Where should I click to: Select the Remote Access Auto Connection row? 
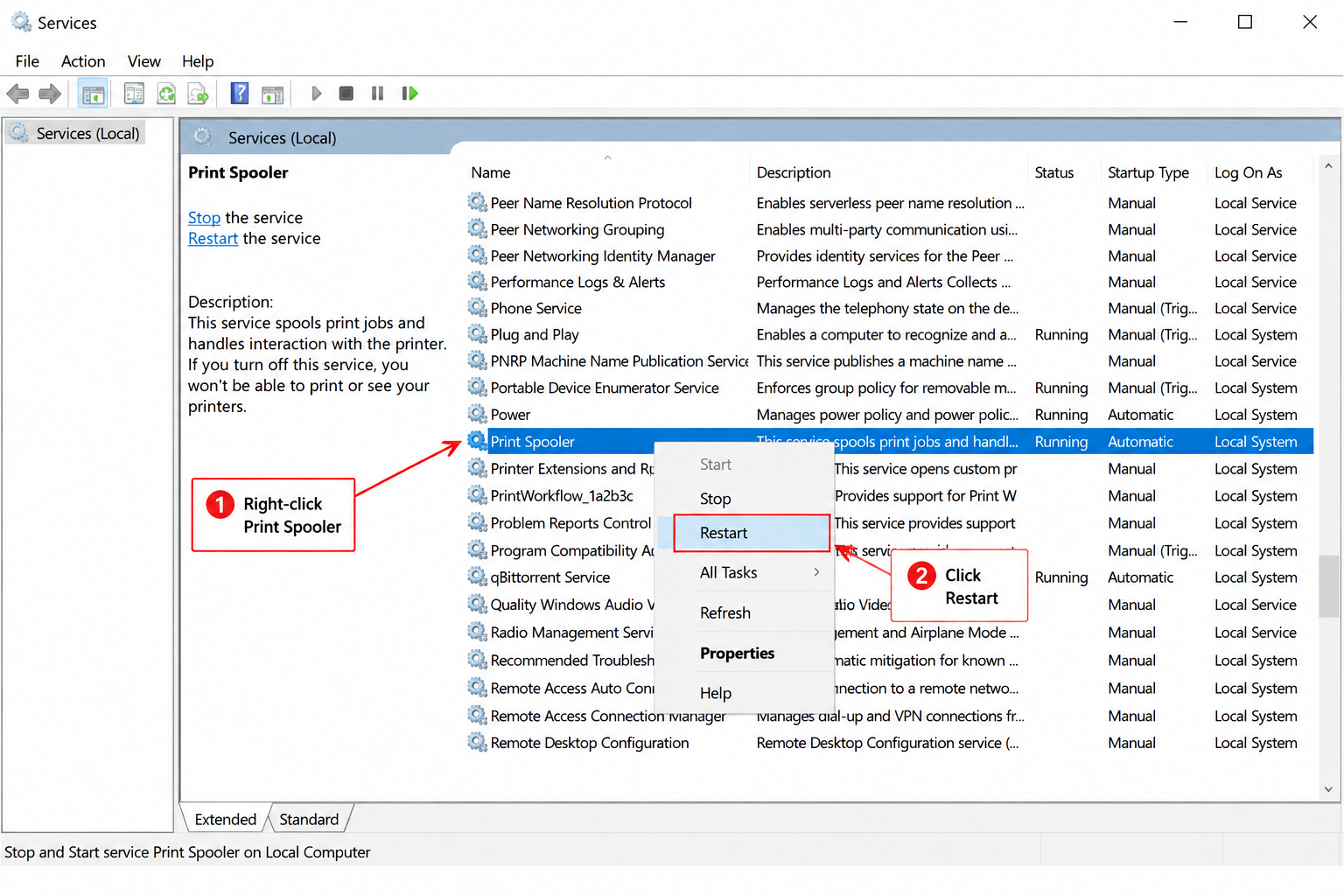point(889,688)
